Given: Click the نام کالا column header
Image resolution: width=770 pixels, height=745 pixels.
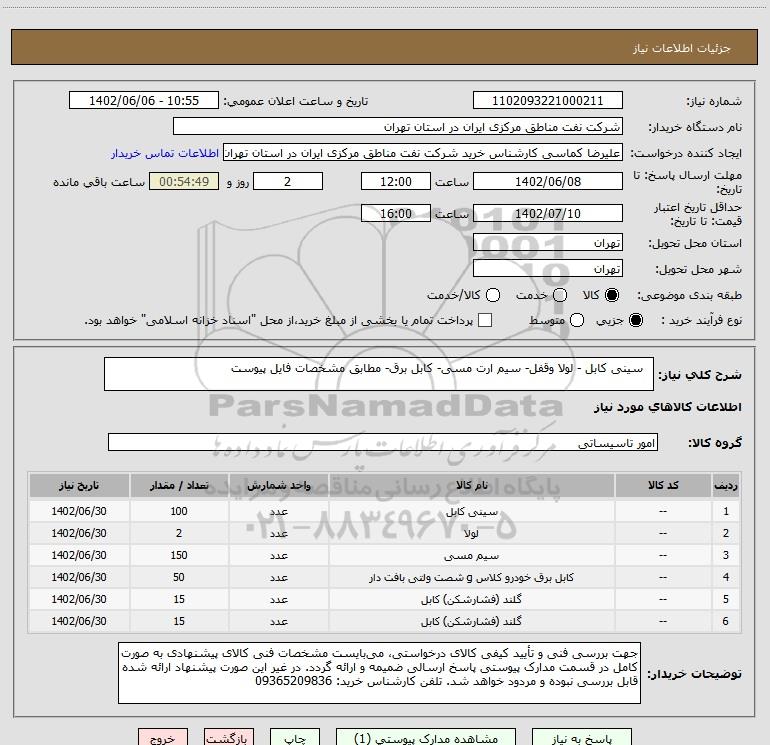Looking at the screenshot, I should [471, 485].
